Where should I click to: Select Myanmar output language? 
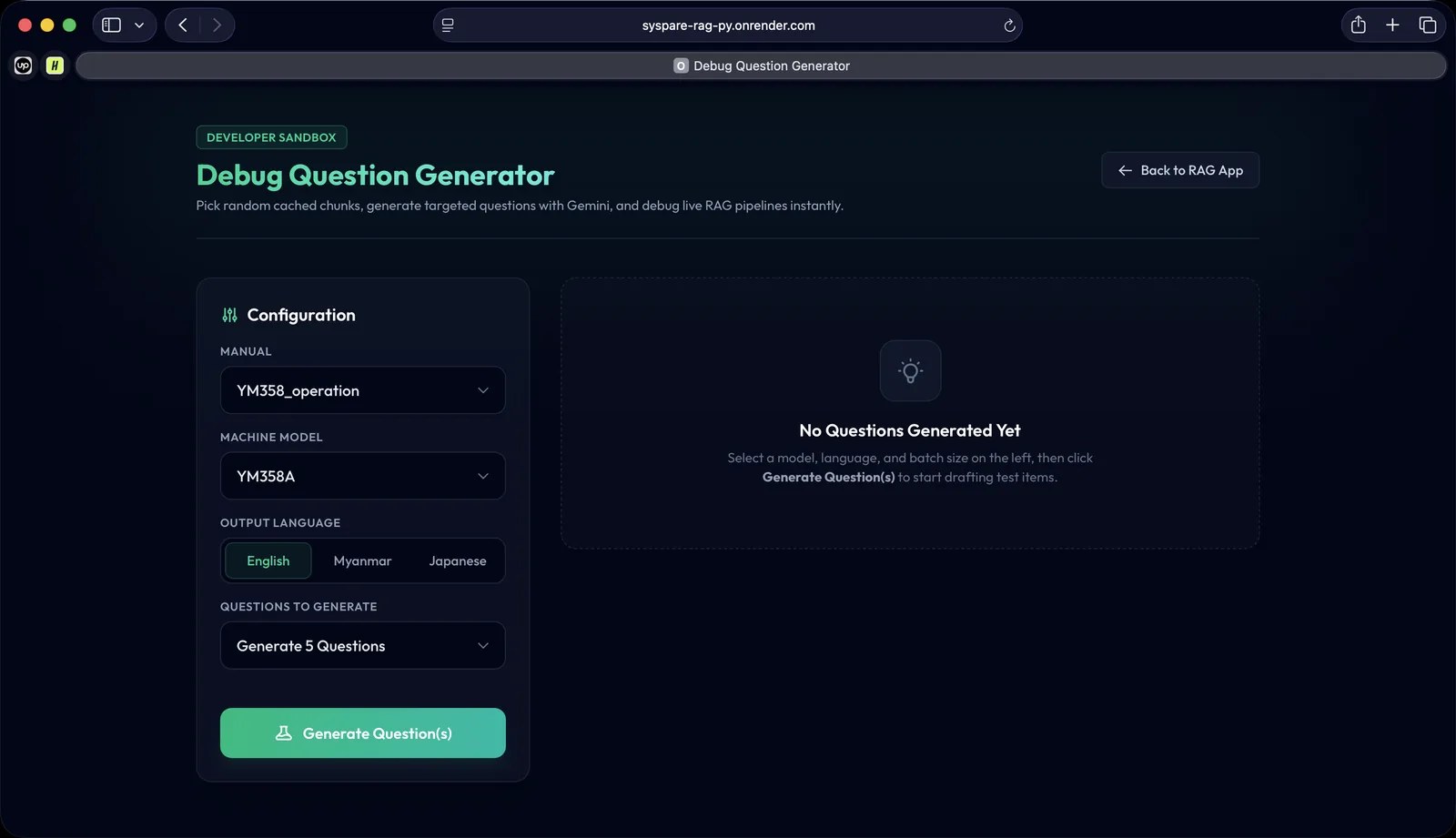[362, 560]
